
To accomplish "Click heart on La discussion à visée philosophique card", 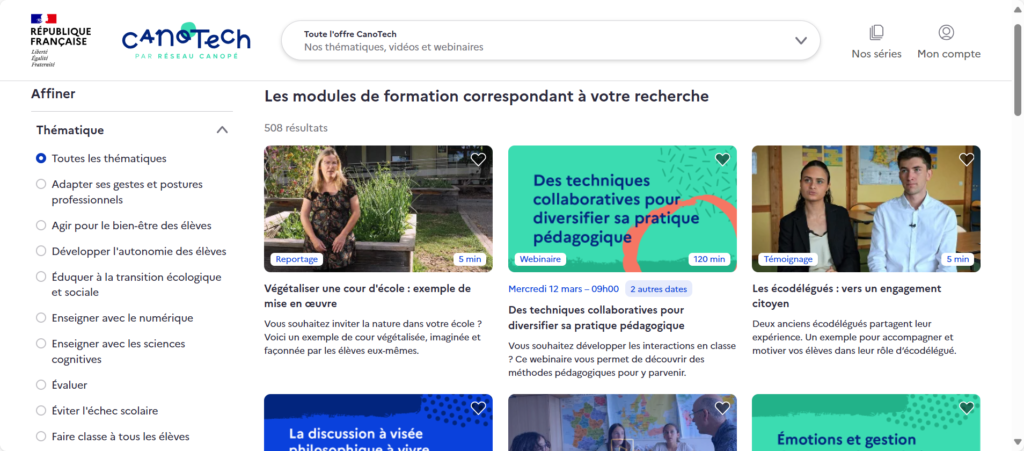I will [478, 408].
